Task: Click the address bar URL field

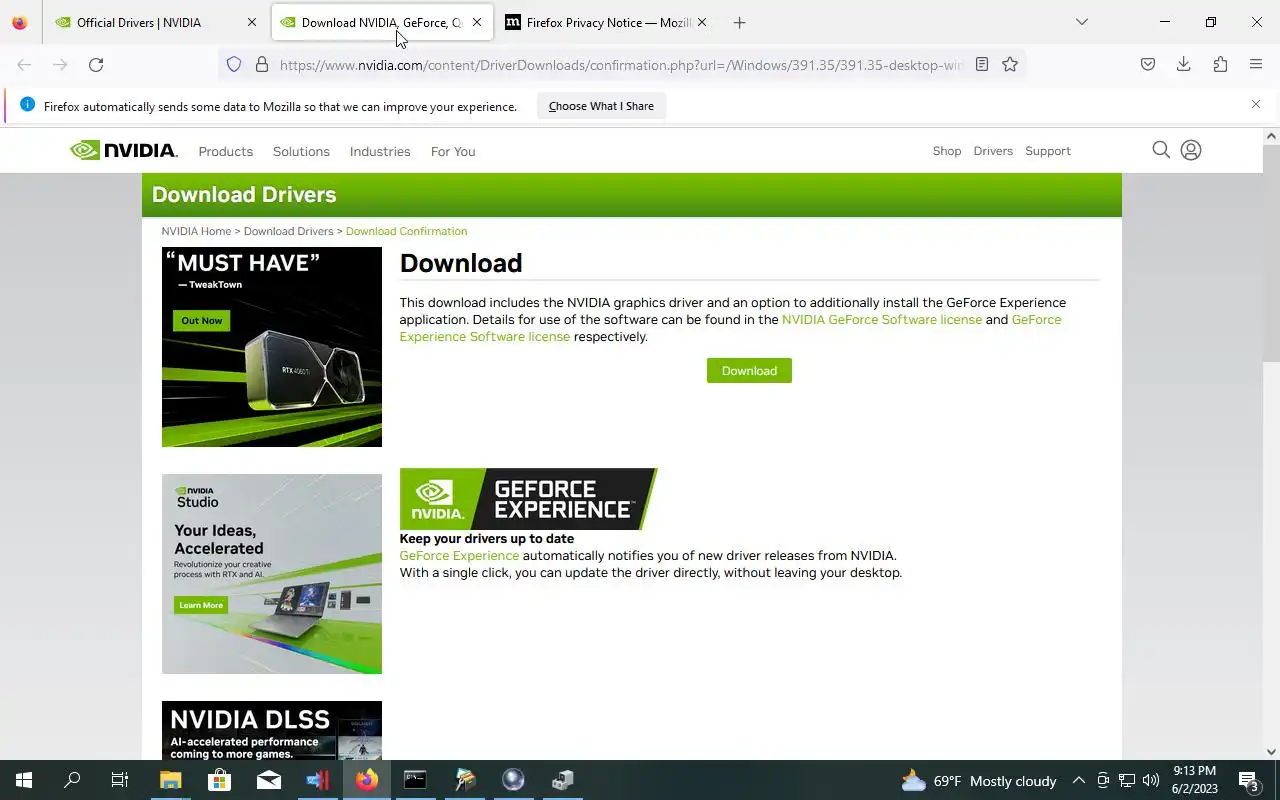Action: pos(620,65)
